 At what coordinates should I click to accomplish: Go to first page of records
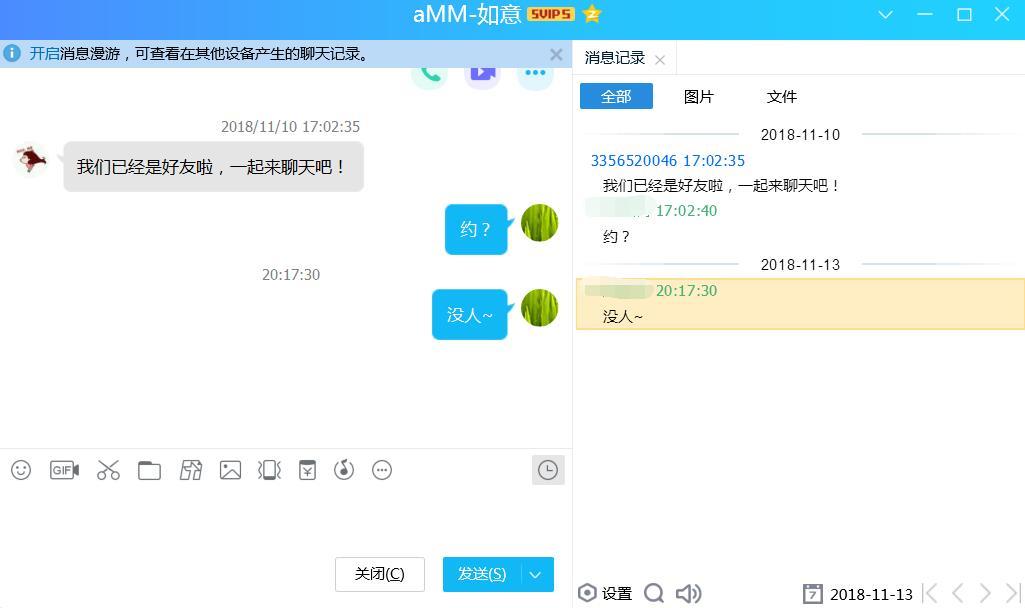(930, 593)
